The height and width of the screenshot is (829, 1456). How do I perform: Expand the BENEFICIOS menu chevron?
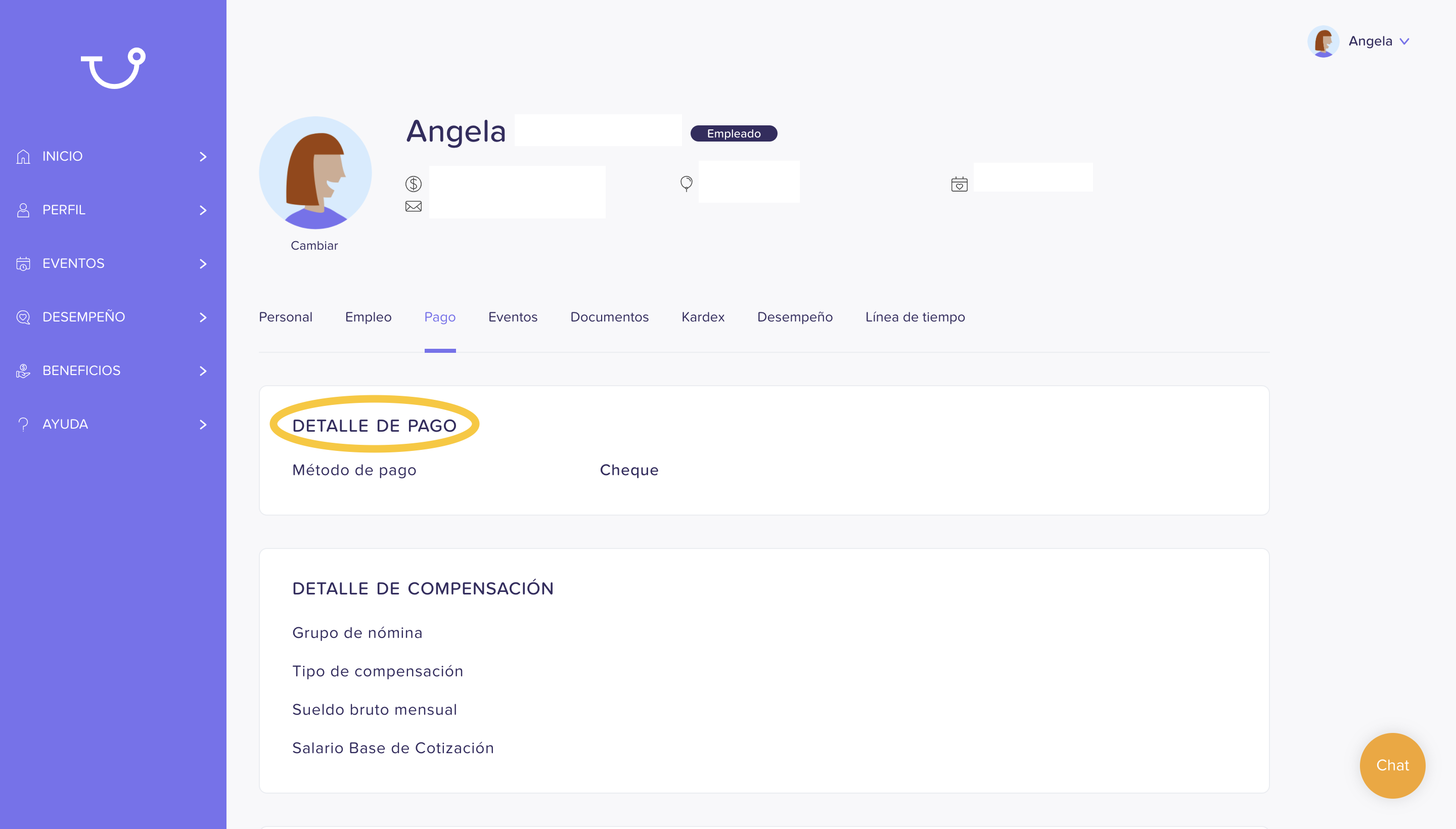(203, 371)
